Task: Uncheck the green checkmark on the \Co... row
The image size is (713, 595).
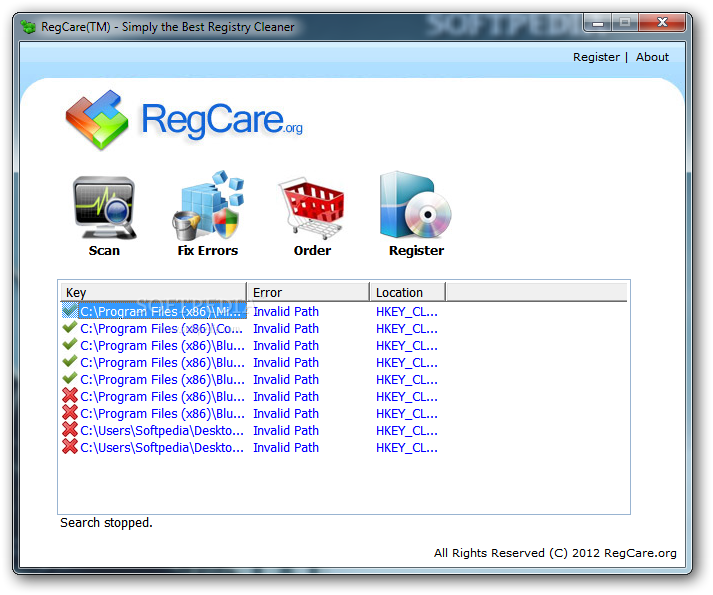Action: [70, 328]
